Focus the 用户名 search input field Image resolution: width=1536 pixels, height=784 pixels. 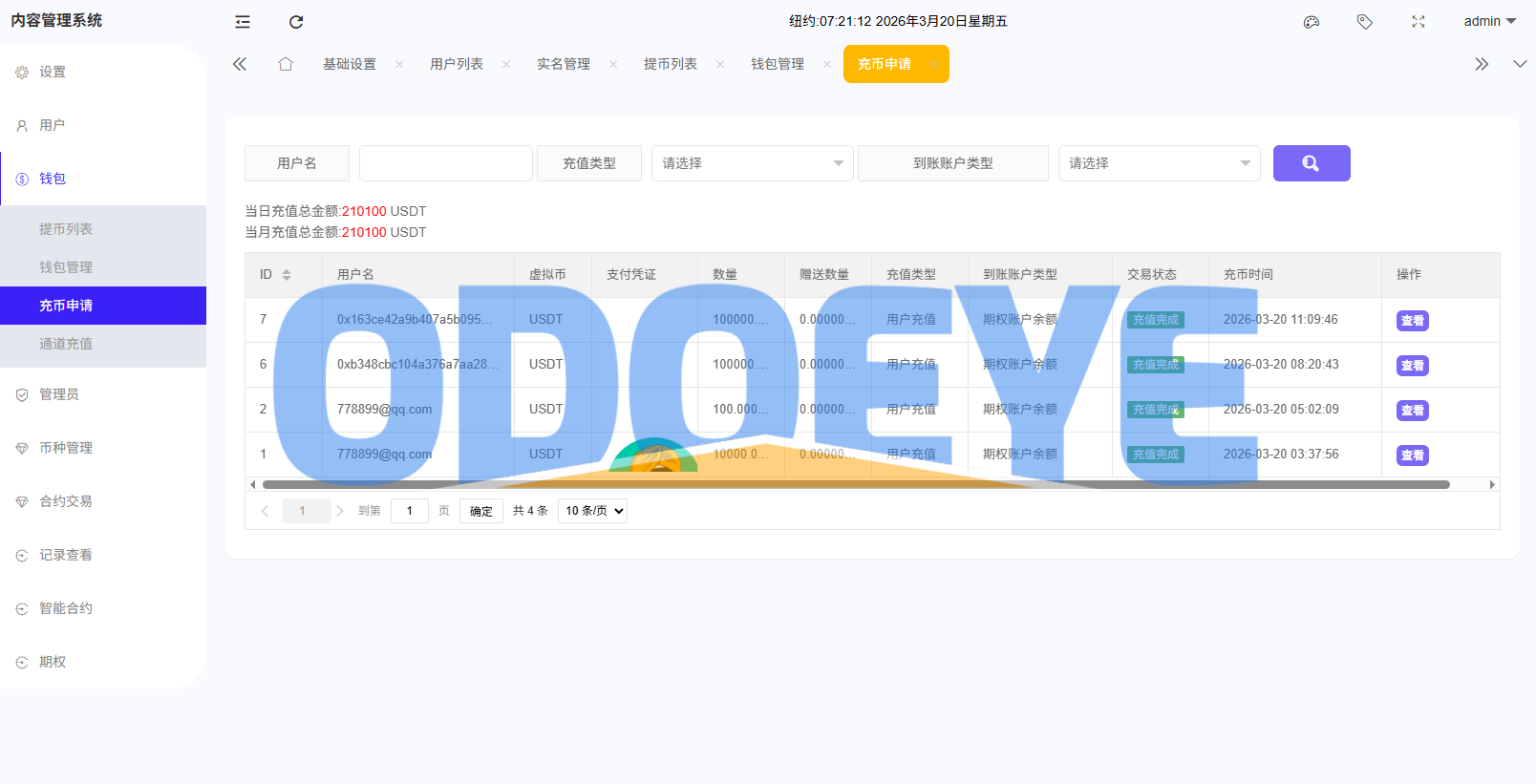click(445, 163)
